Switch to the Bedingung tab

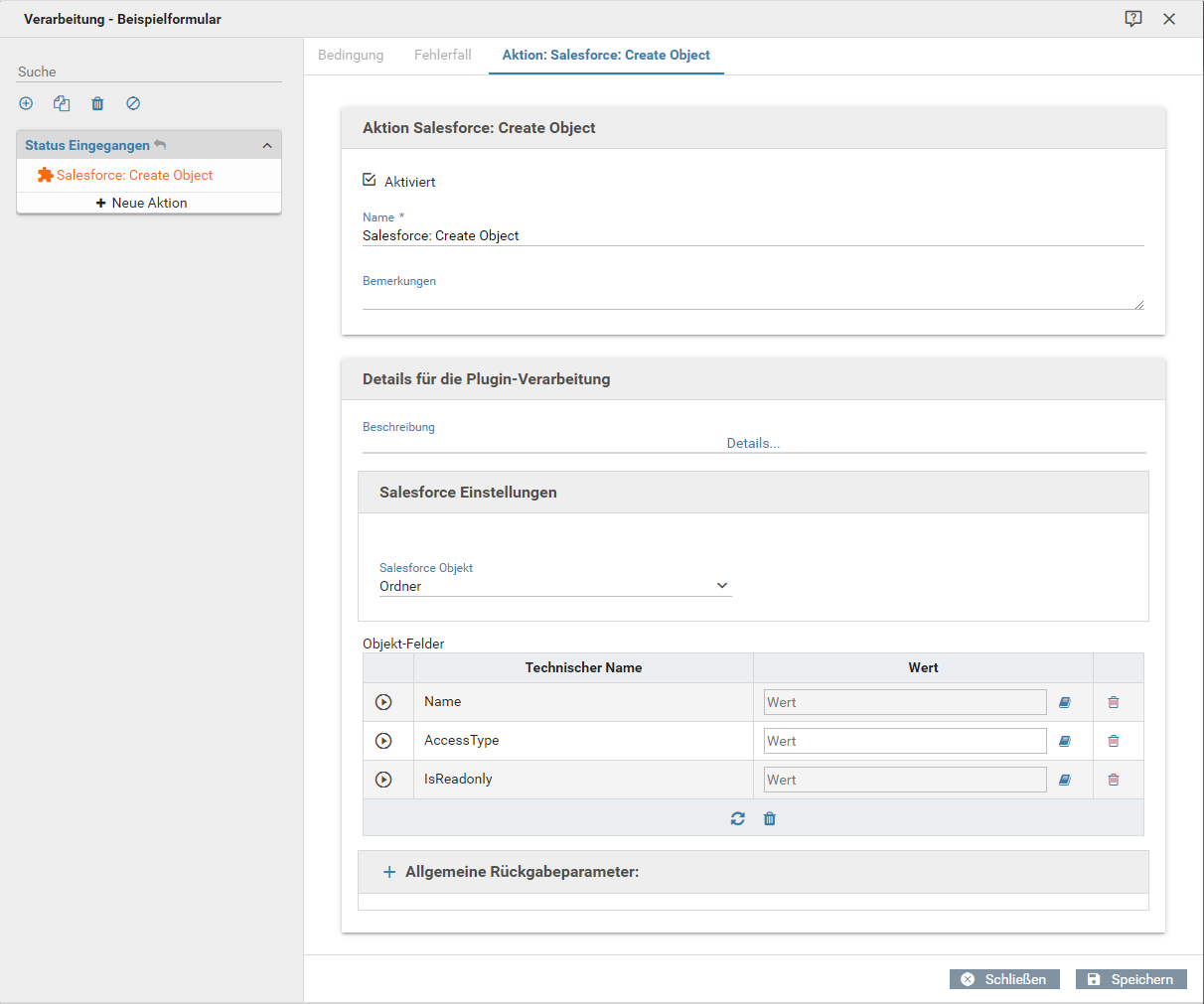(351, 55)
